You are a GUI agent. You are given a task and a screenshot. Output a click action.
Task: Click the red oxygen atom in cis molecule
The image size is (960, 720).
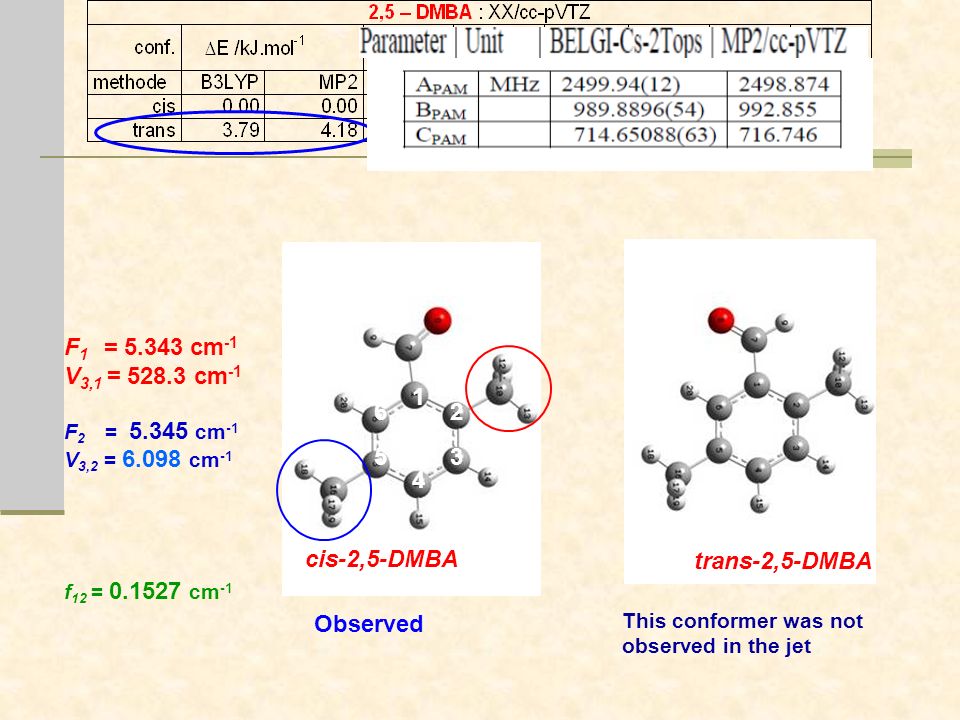(x=437, y=321)
